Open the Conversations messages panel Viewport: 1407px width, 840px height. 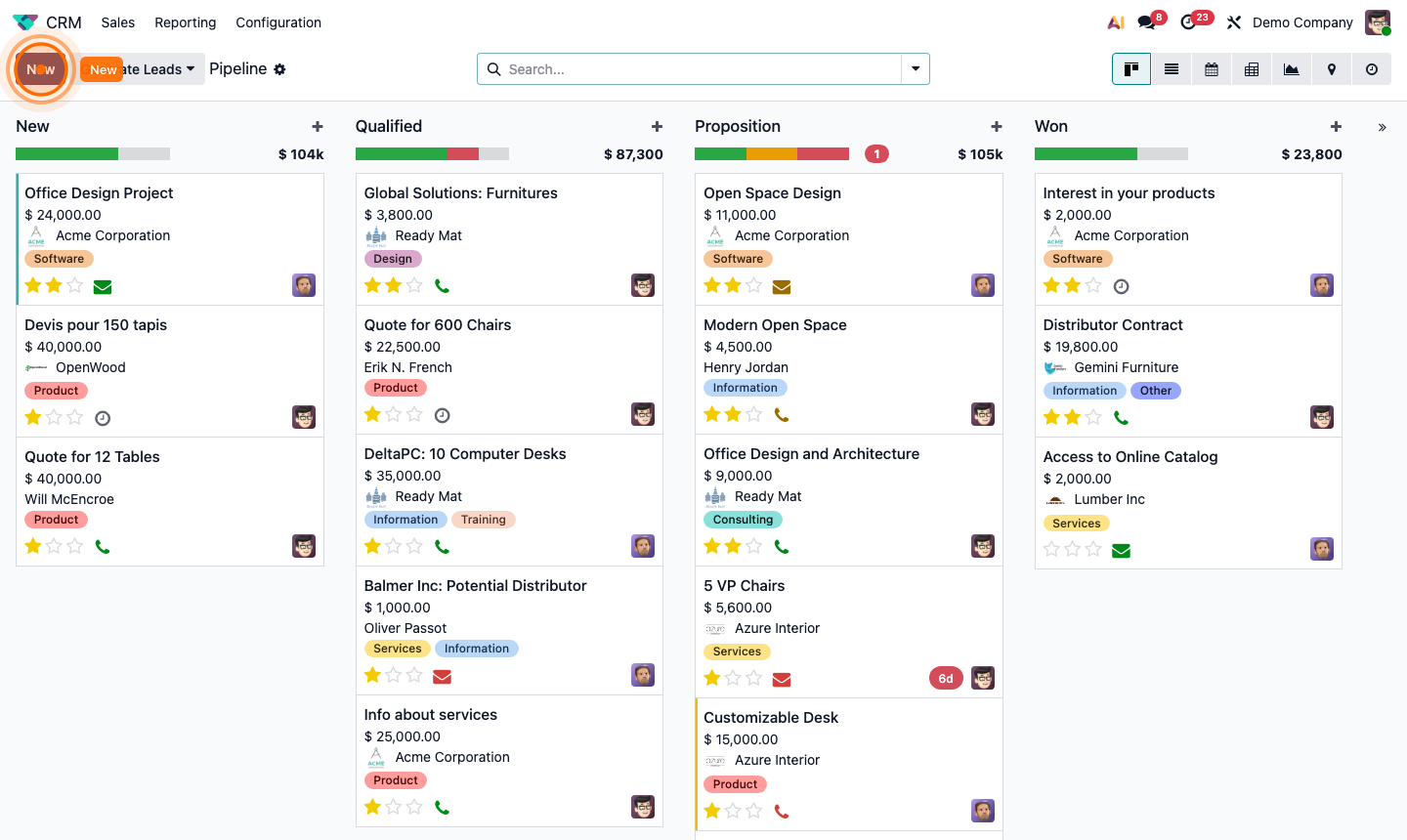click(x=1143, y=21)
